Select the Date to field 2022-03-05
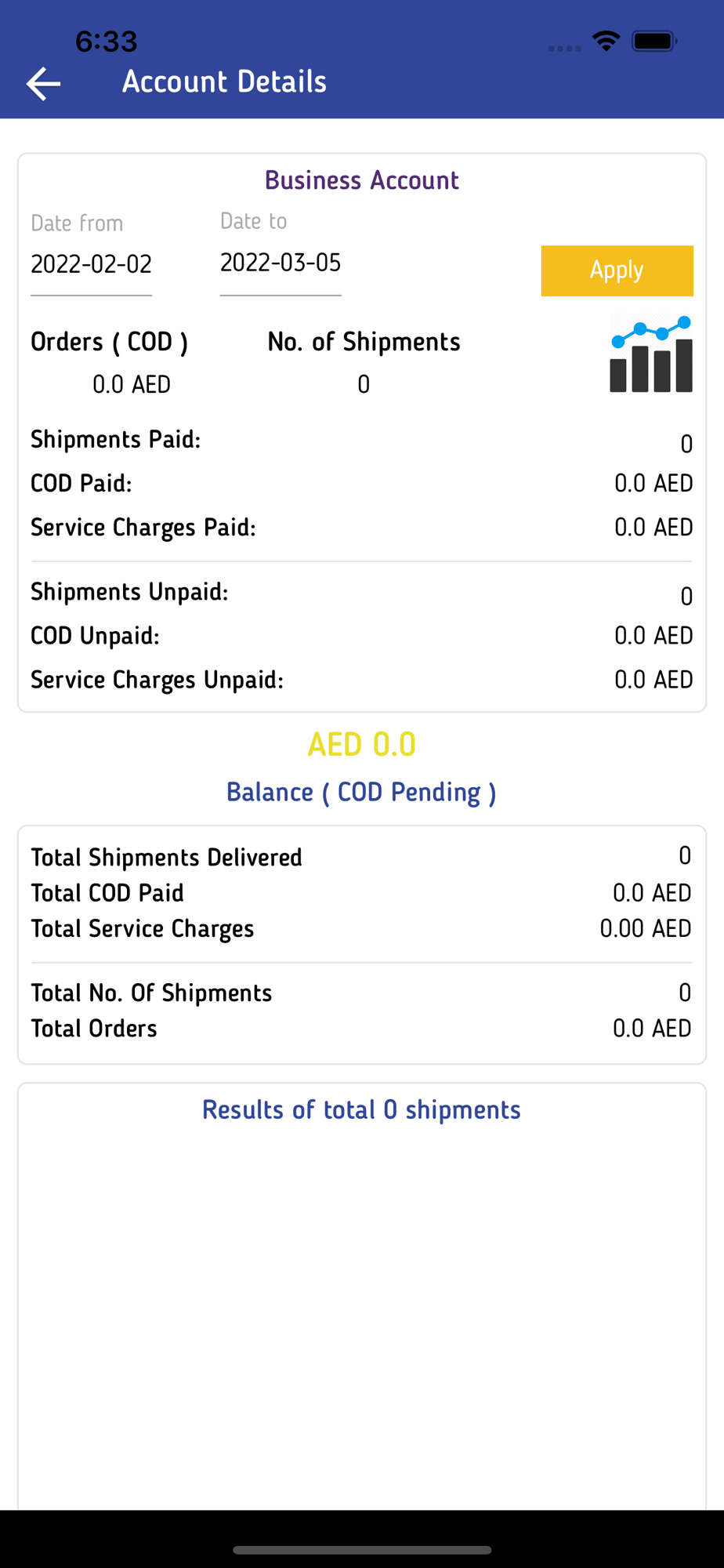The width and height of the screenshot is (724, 1568). click(281, 263)
